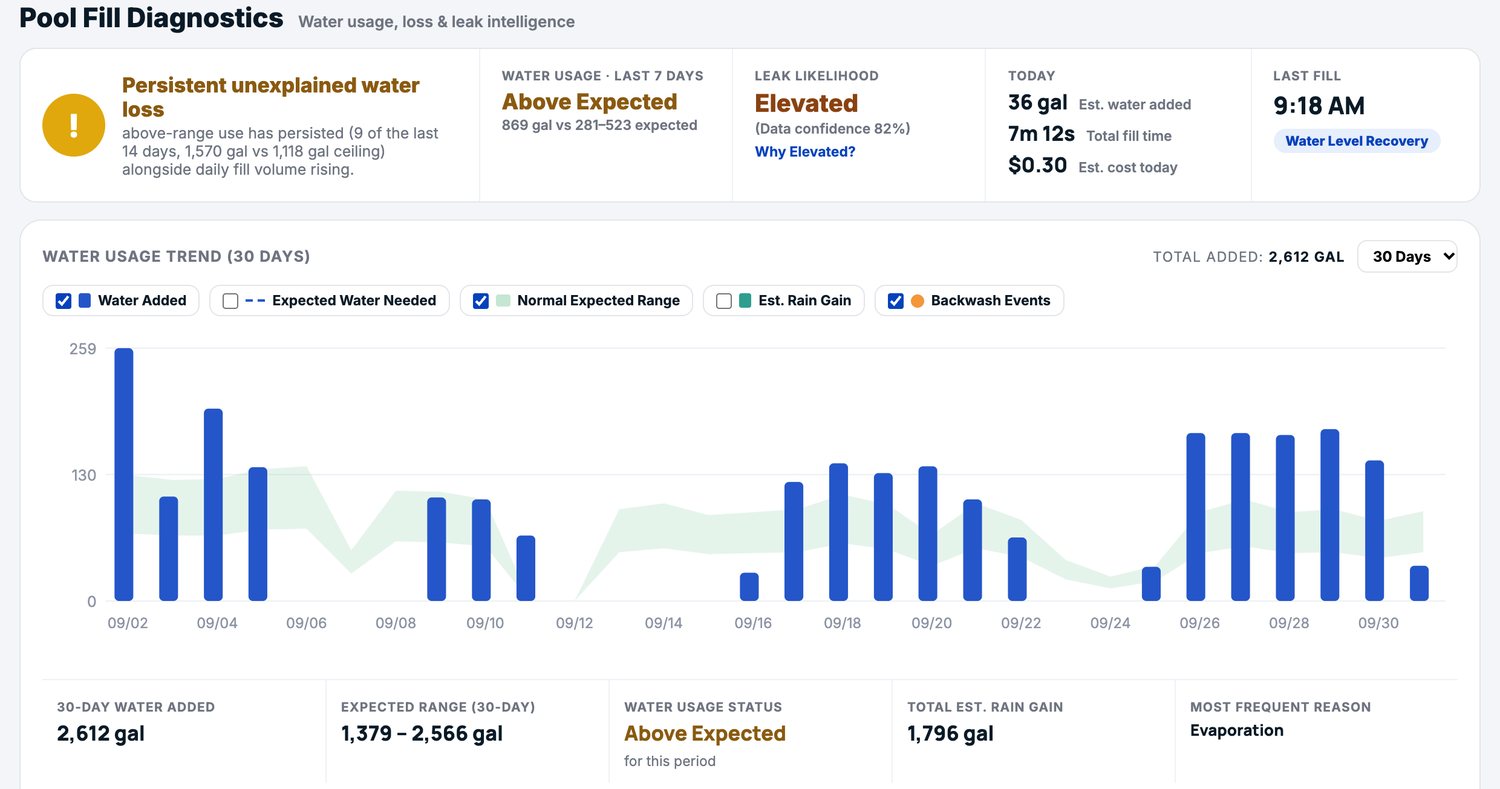Uncheck the Water Added checkbox
Screen dimensions: 1500x789
pos(63,300)
